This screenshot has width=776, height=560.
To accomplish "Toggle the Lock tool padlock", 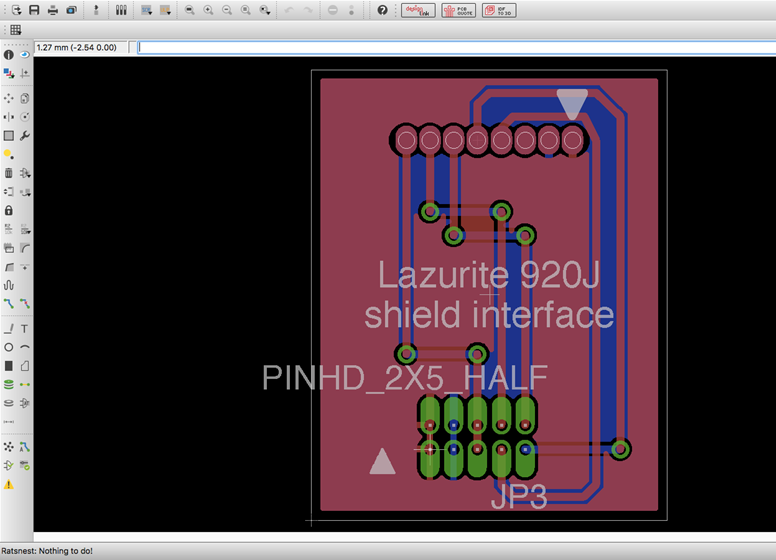I will 8,211.
